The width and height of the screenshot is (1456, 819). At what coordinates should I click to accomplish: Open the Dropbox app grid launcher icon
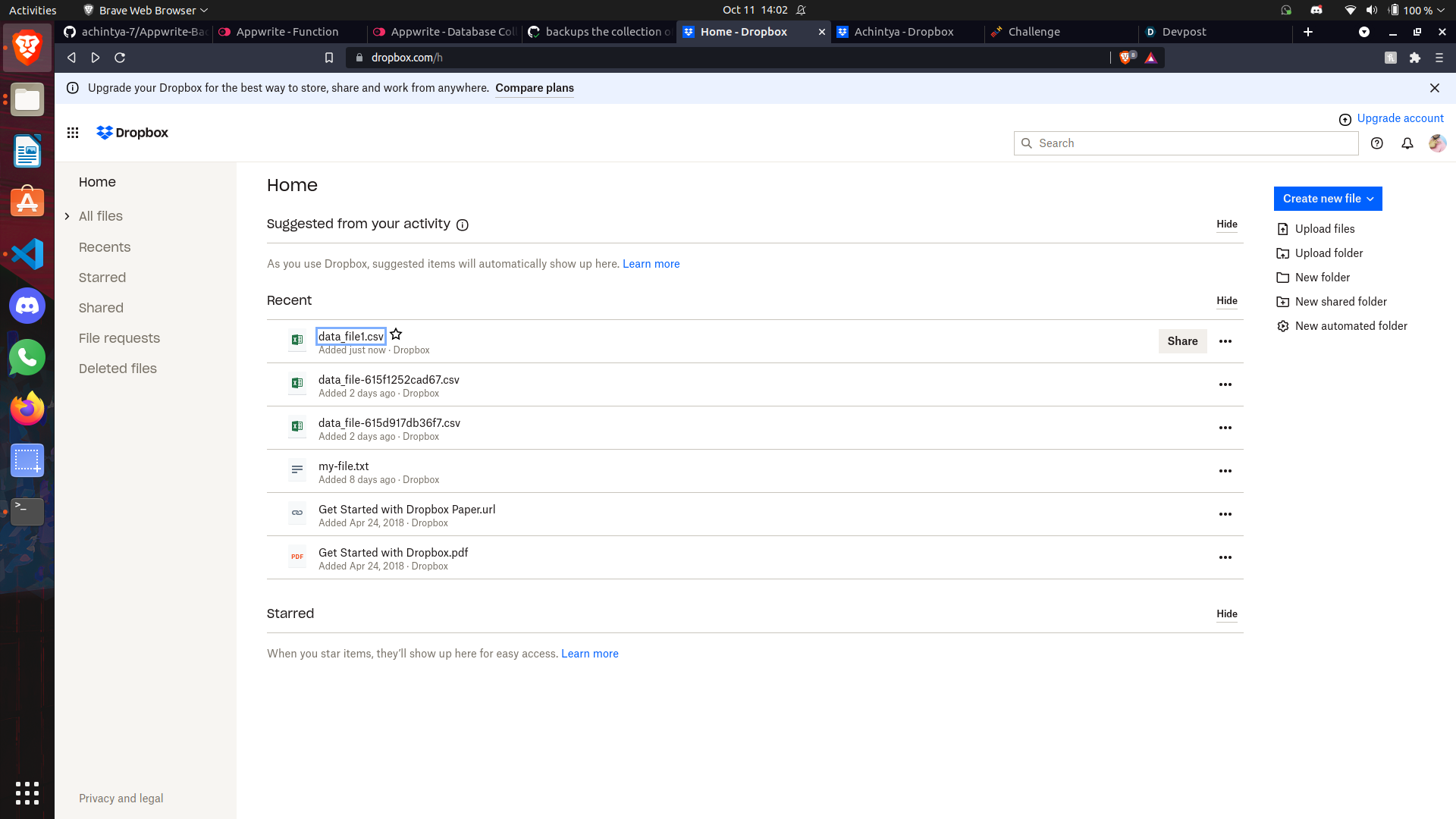(73, 133)
